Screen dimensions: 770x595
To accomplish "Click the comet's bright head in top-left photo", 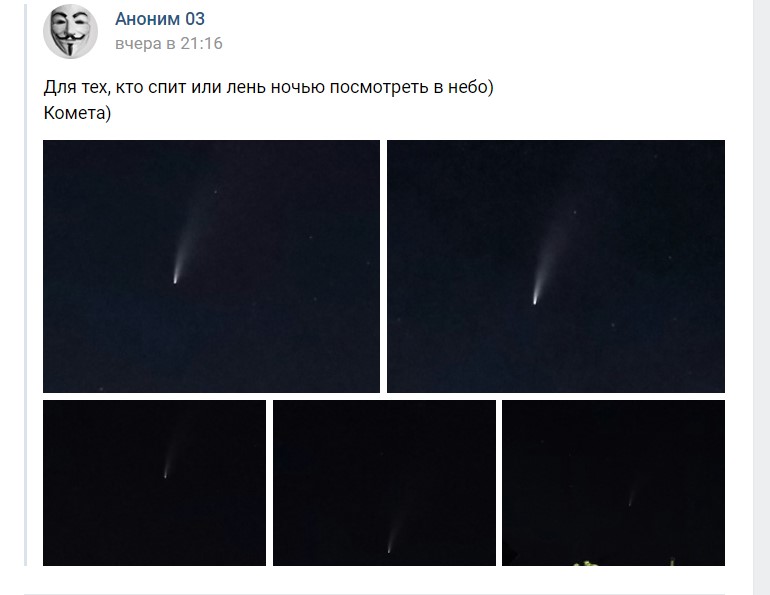I will pyautogui.click(x=175, y=280).
